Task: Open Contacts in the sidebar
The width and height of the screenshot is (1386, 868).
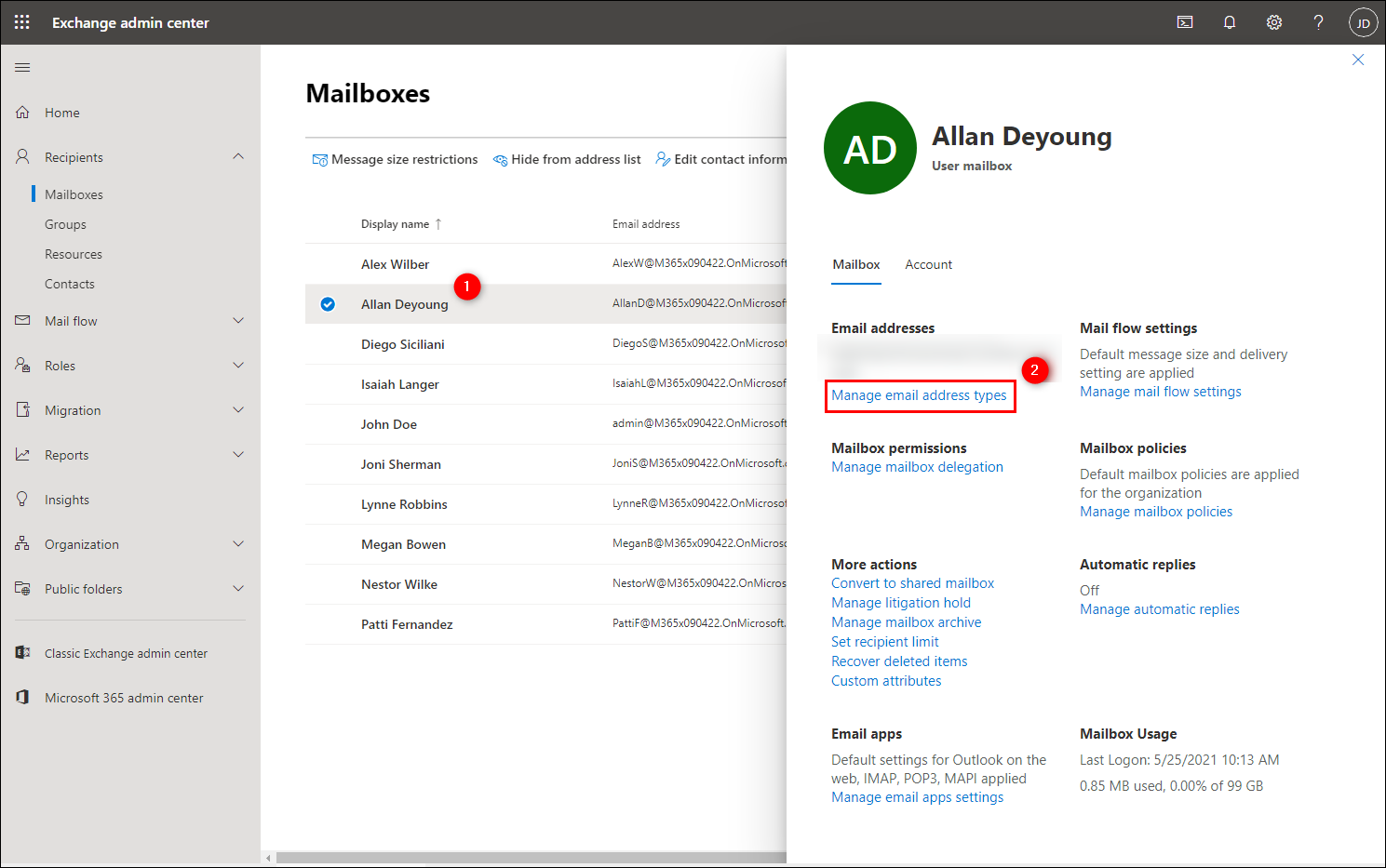Action: point(70,284)
